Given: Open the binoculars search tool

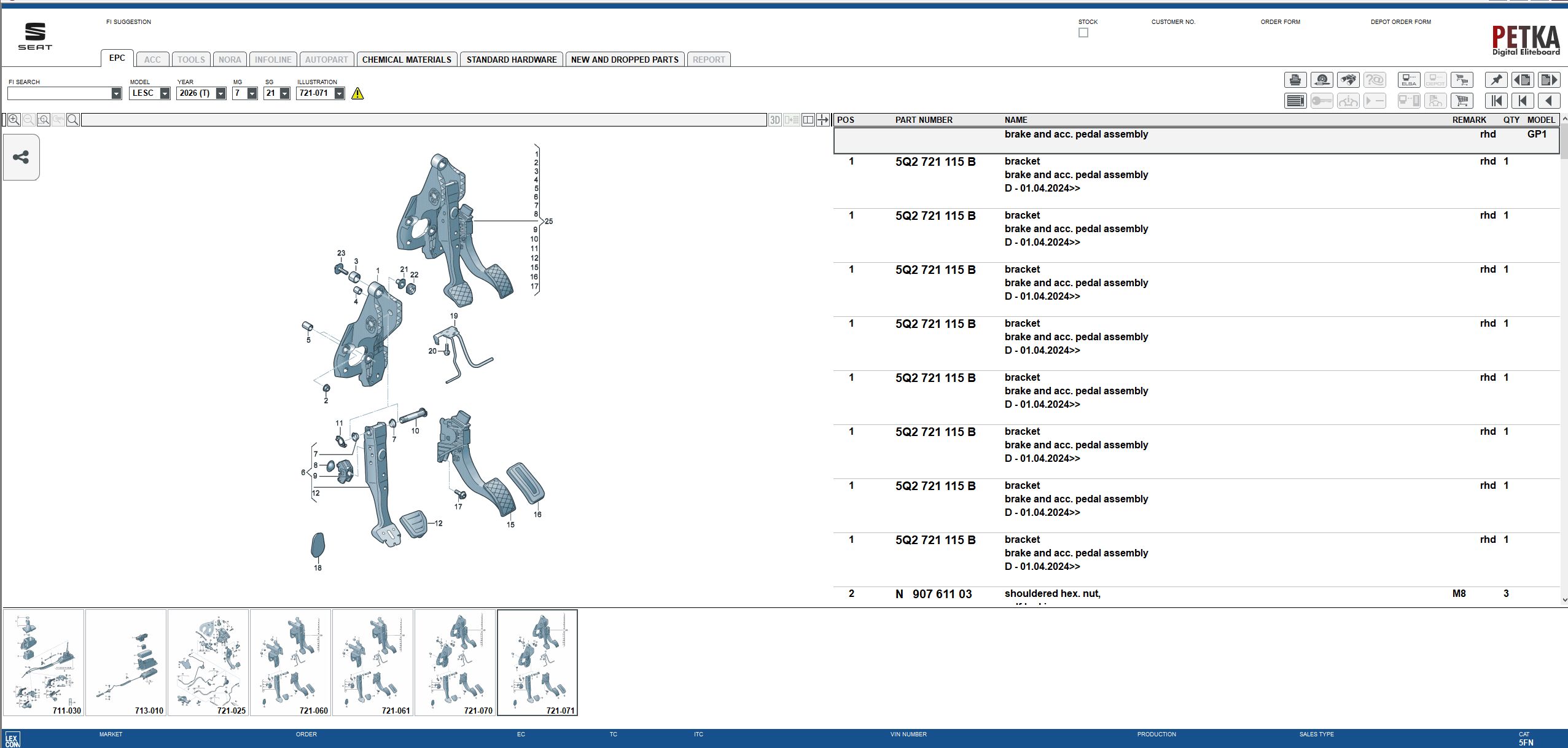Looking at the screenshot, I should point(1348,80).
